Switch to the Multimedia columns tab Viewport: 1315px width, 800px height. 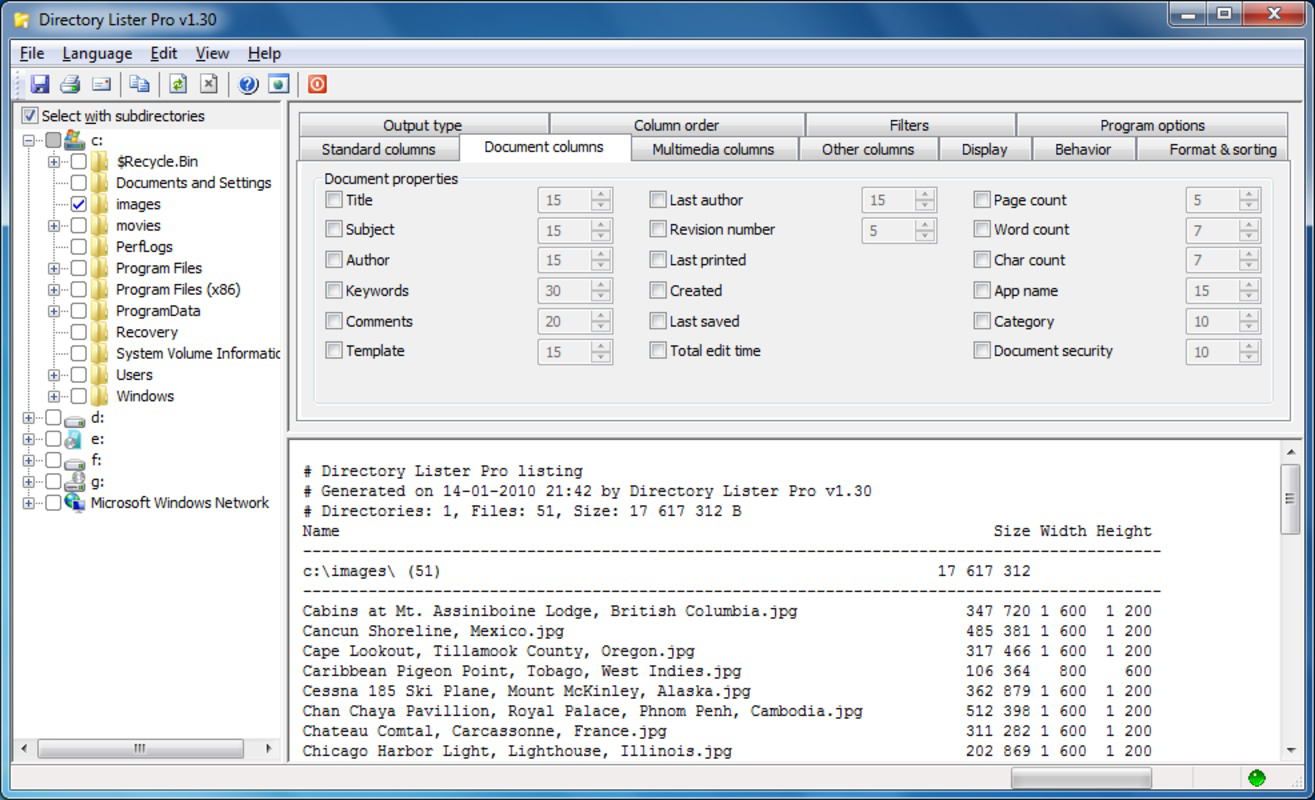click(714, 149)
